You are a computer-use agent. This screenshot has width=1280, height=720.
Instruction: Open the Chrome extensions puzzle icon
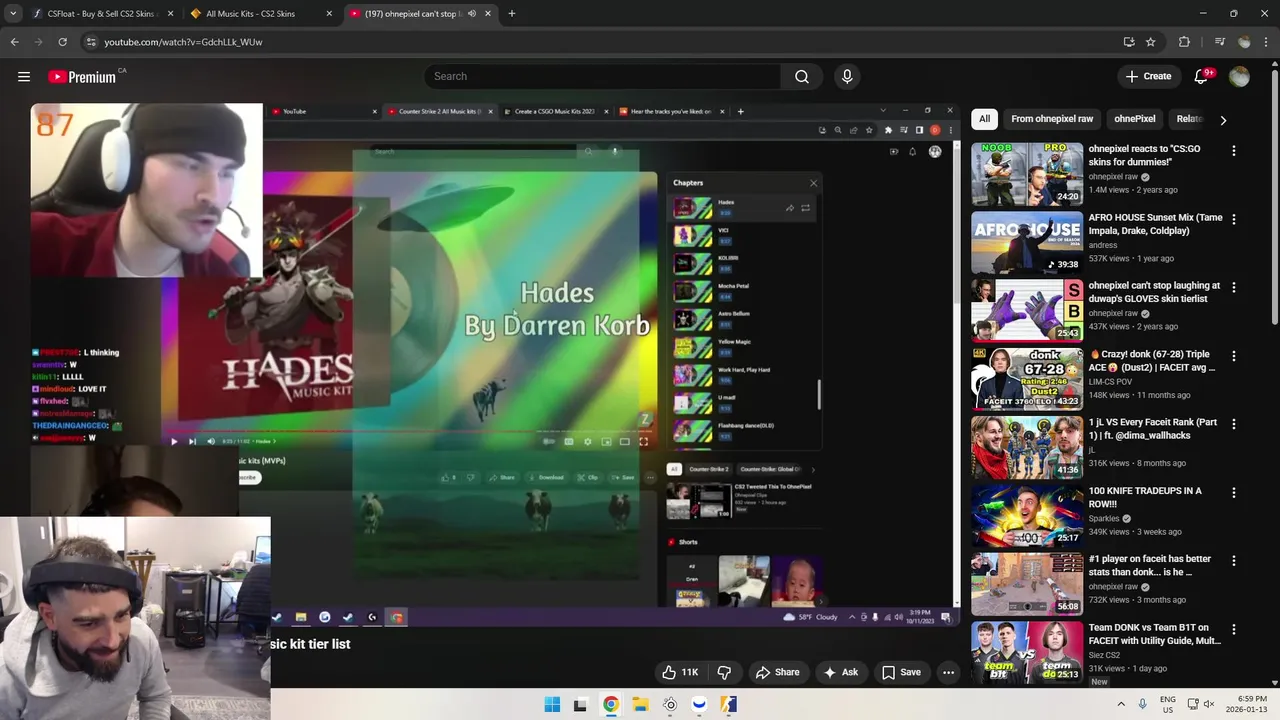[x=1185, y=42]
